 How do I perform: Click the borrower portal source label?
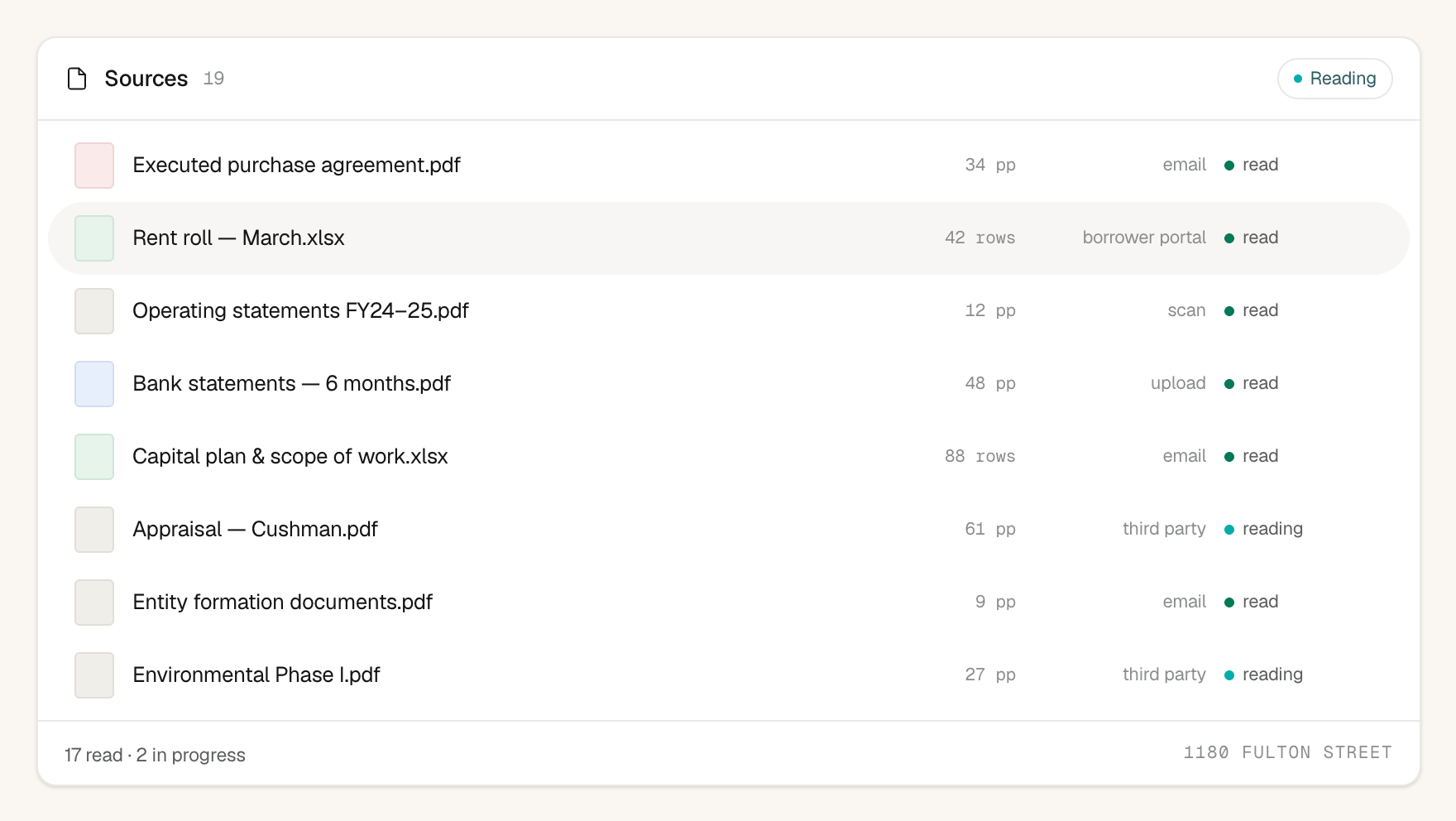coord(1144,238)
